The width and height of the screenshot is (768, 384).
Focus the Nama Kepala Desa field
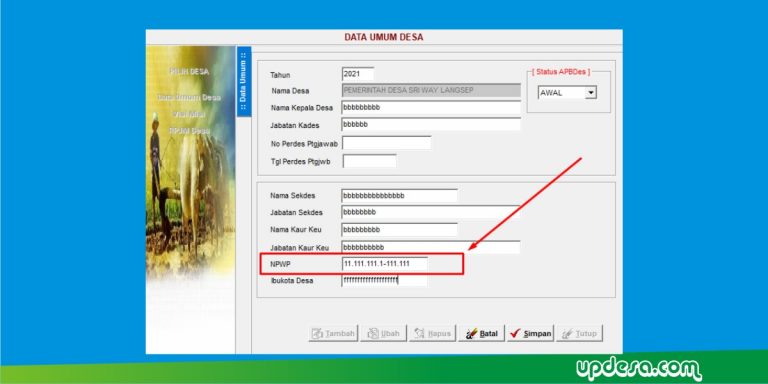pos(431,107)
